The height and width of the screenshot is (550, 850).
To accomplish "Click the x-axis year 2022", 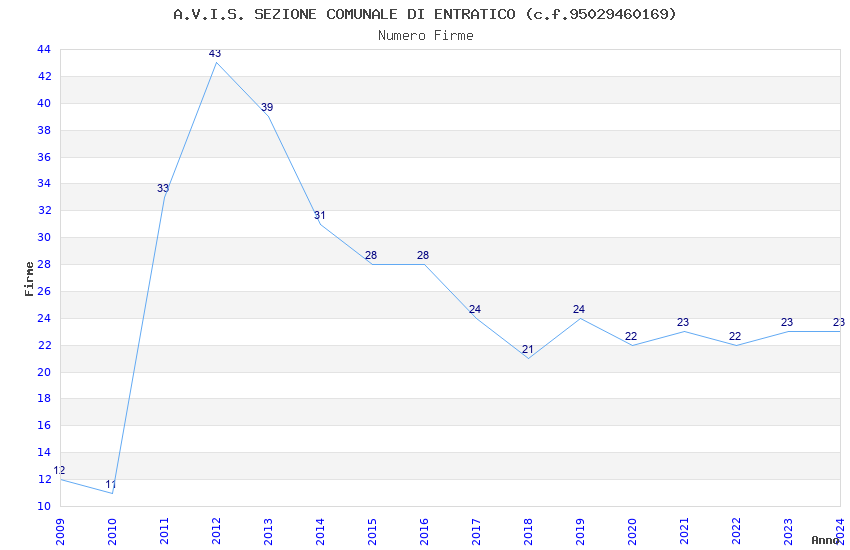I will tap(736, 532).
